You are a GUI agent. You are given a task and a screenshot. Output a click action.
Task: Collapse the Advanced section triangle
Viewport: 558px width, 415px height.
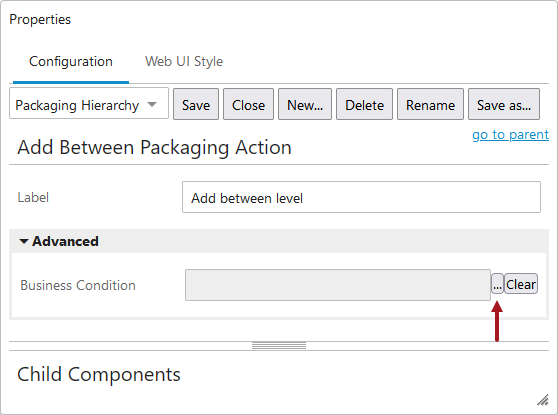pyautogui.click(x=23, y=242)
